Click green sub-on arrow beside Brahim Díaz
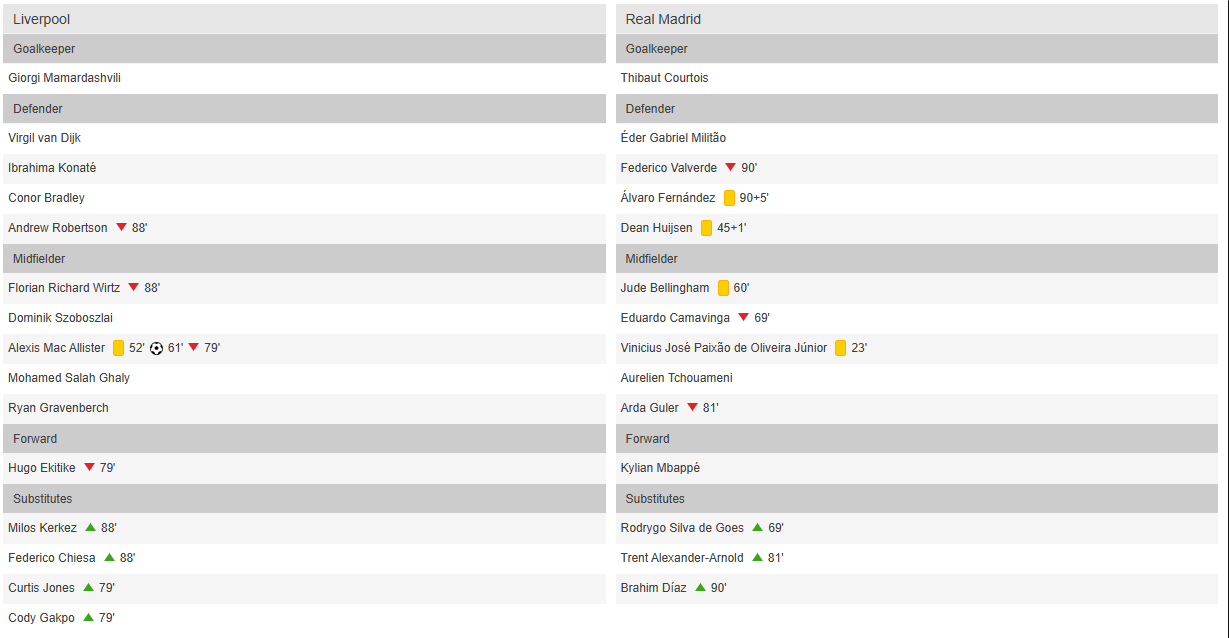Image resolution: width=1229 pixels, height=638 pixels. [700, 588]
